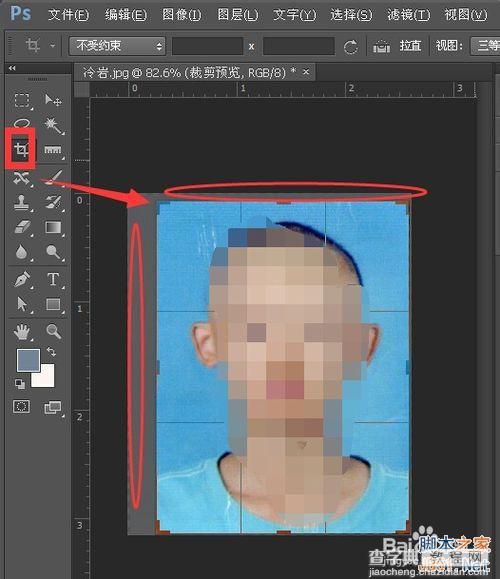Open the 图层(L) menu

(x=238, y=15)
